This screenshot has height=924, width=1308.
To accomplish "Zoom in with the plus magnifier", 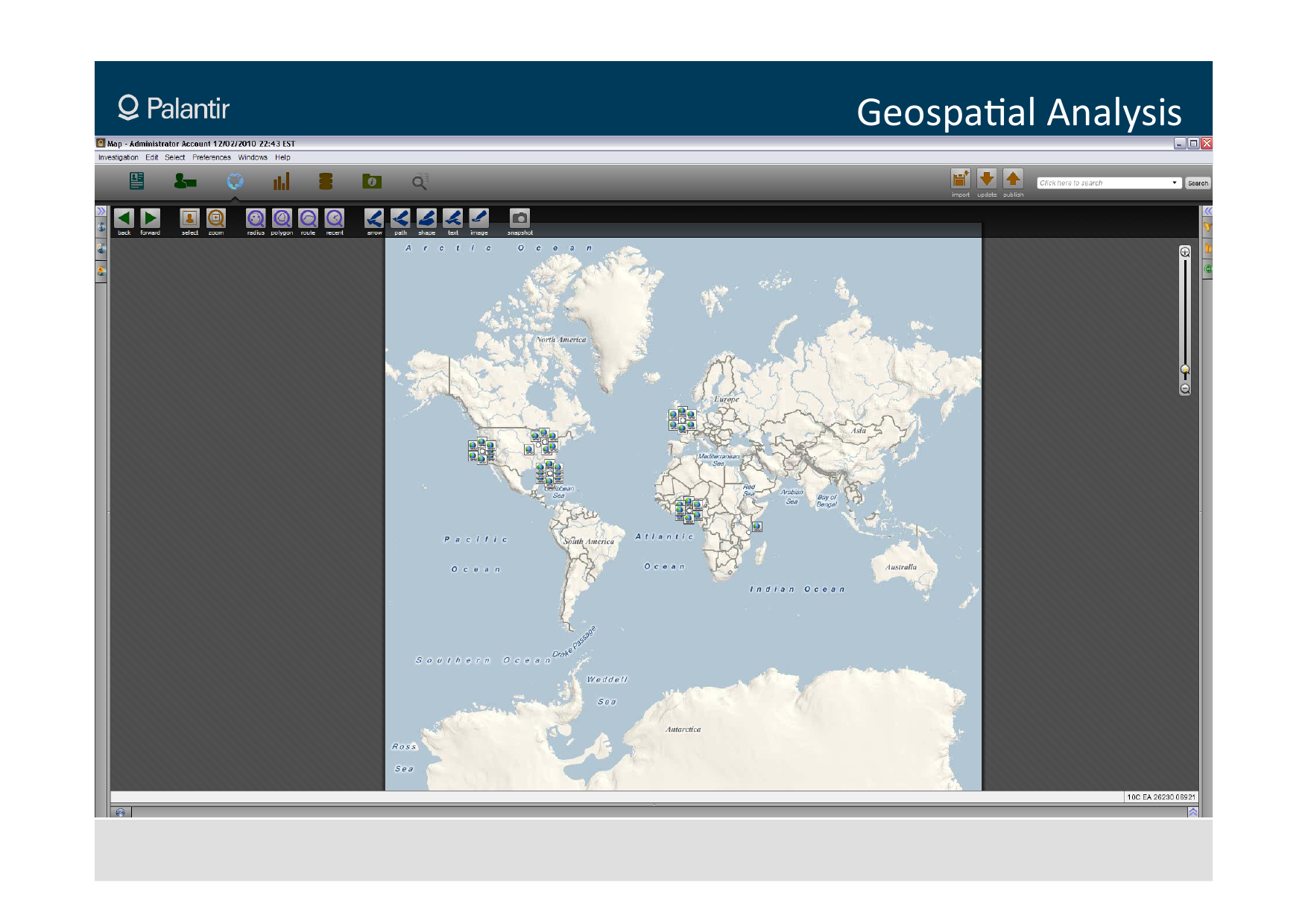I will pyautogui.click(x=1185, y=252).
